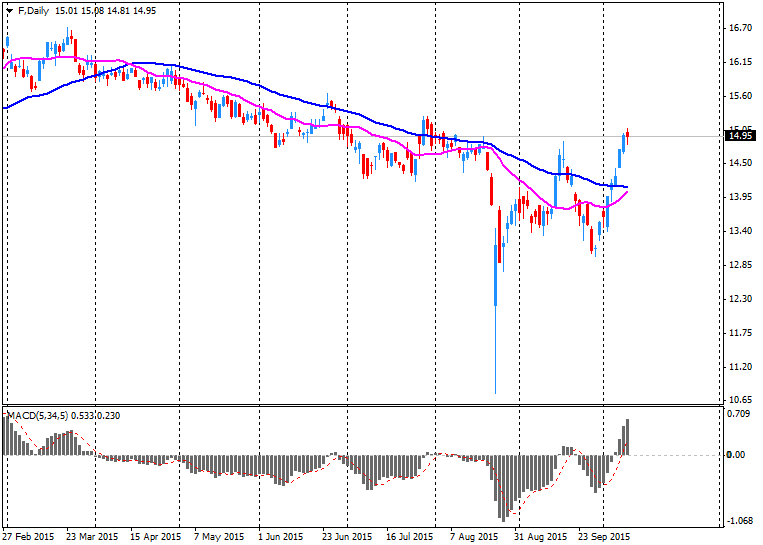Click the 11.20 price scale label
Screen dimensions: 763x545
[741, 367]
